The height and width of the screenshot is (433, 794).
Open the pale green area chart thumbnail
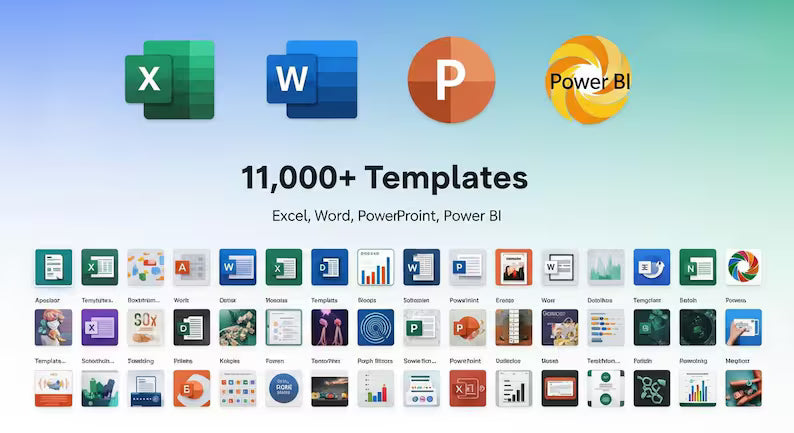(606, 267)
